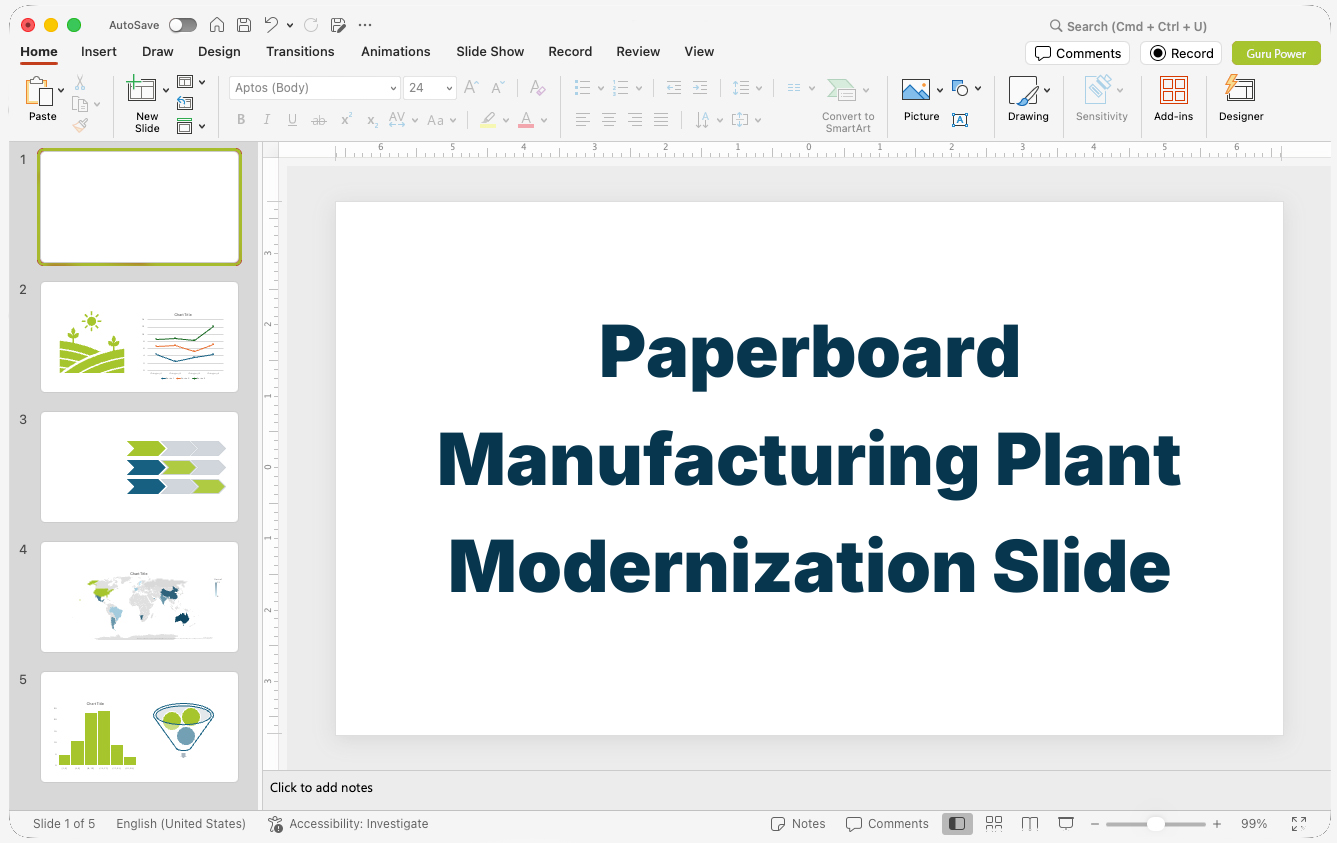This screenshot has height=843, width=1337.
Task: Open the Insert tab
Action: tap(99, 52)
